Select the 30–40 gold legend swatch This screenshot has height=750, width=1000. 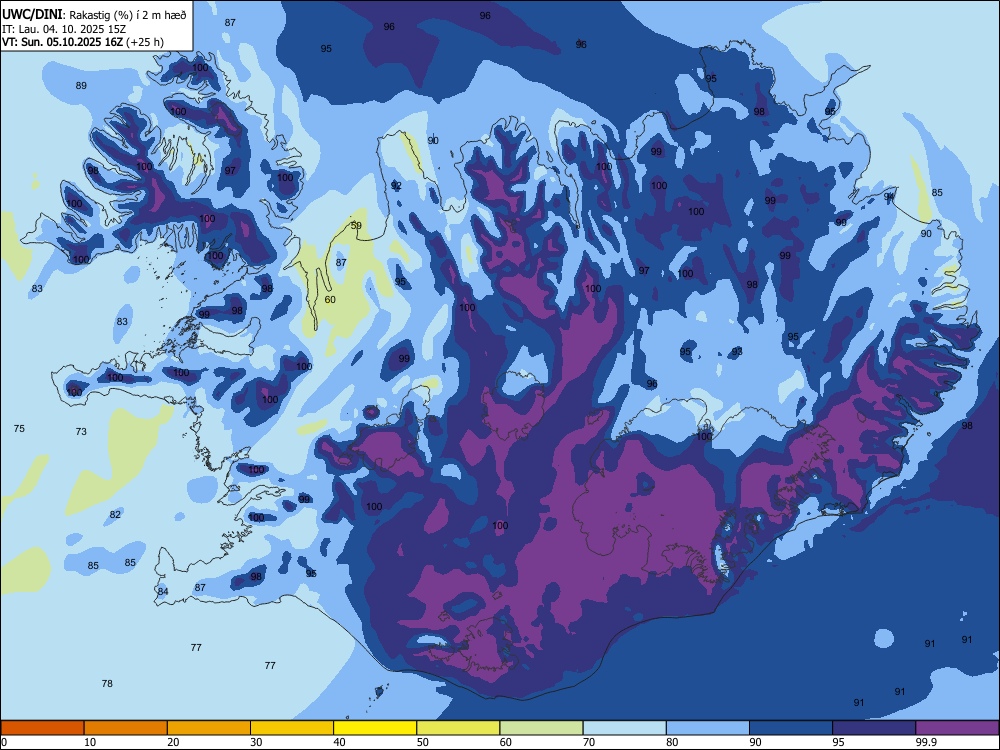click(x=292, y=728)
